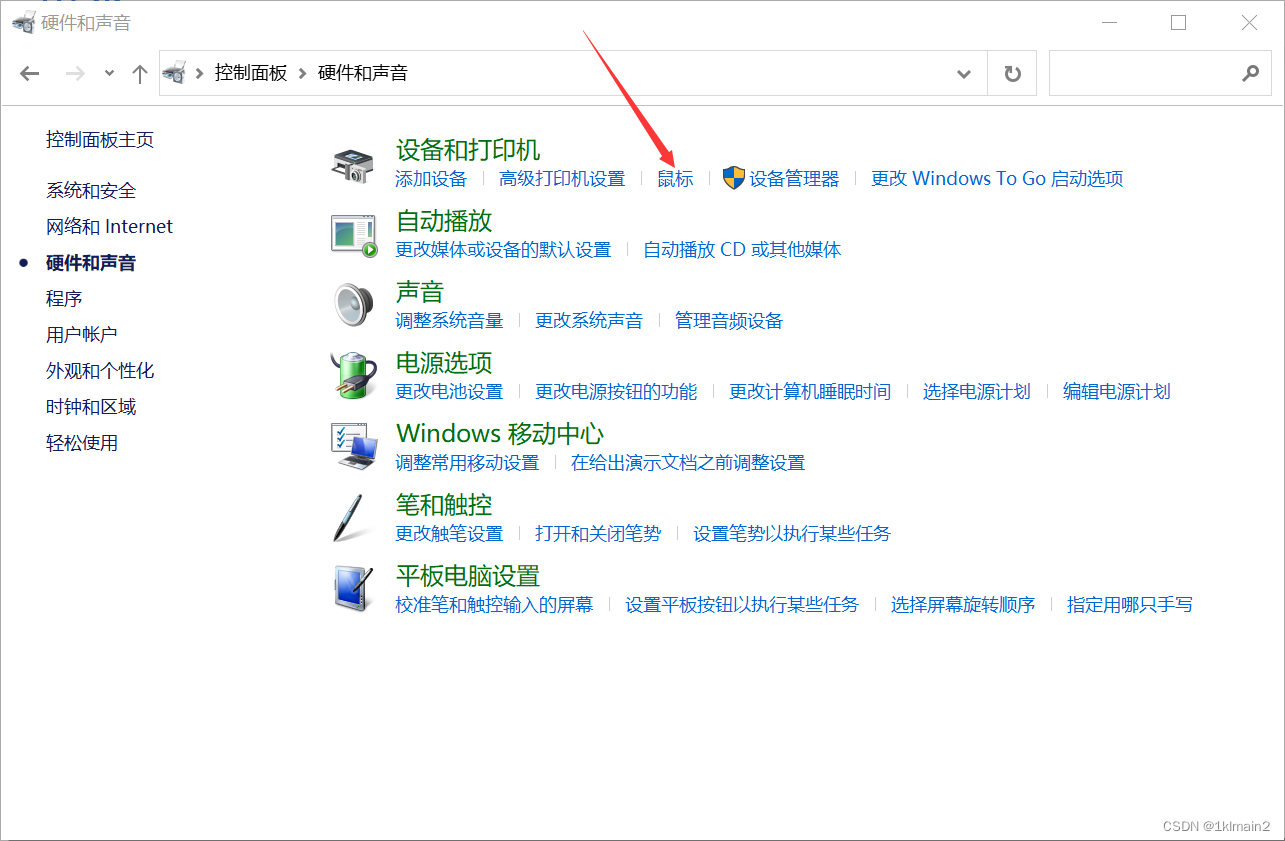1285x841 pixels.
Task: Click the window title bar hardware icon
Action: coord(23,22)
